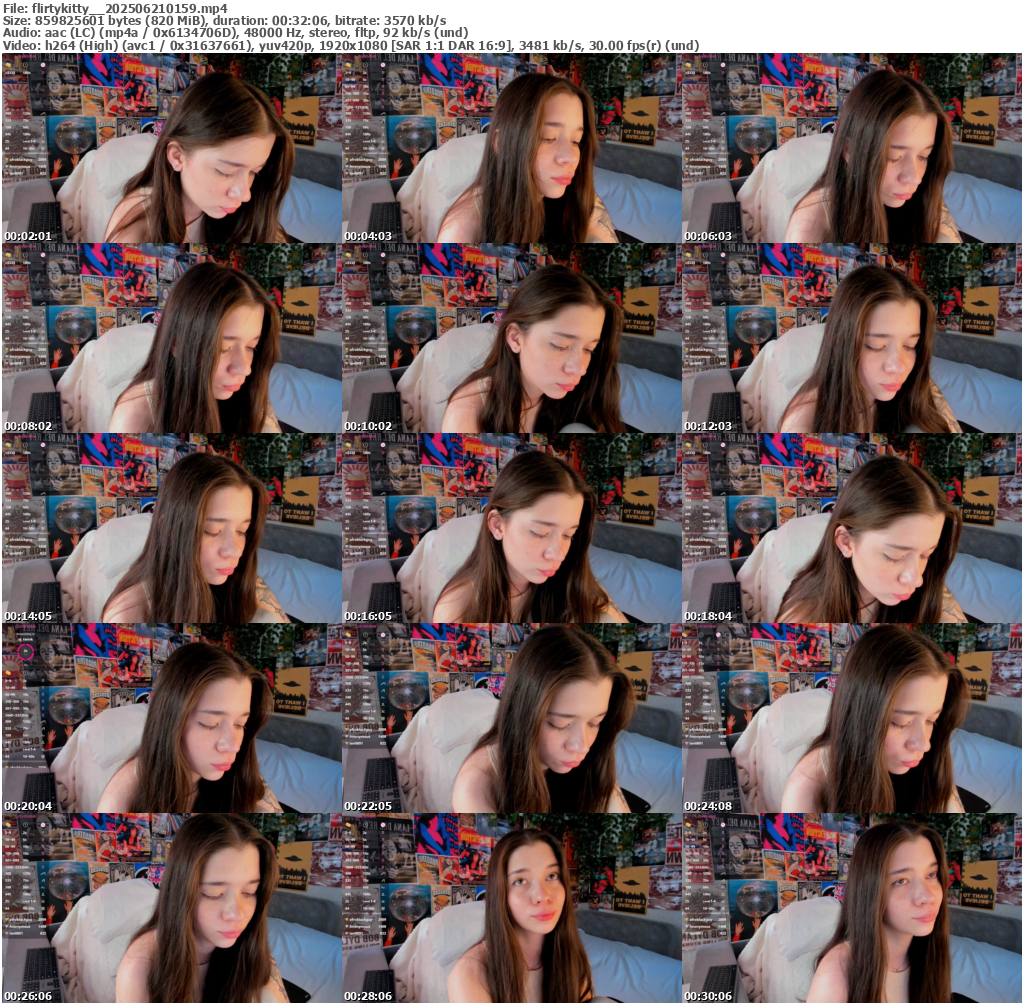Click the 00:14:05 preview frame
Screen dimensions: 1024x1003
171,528
